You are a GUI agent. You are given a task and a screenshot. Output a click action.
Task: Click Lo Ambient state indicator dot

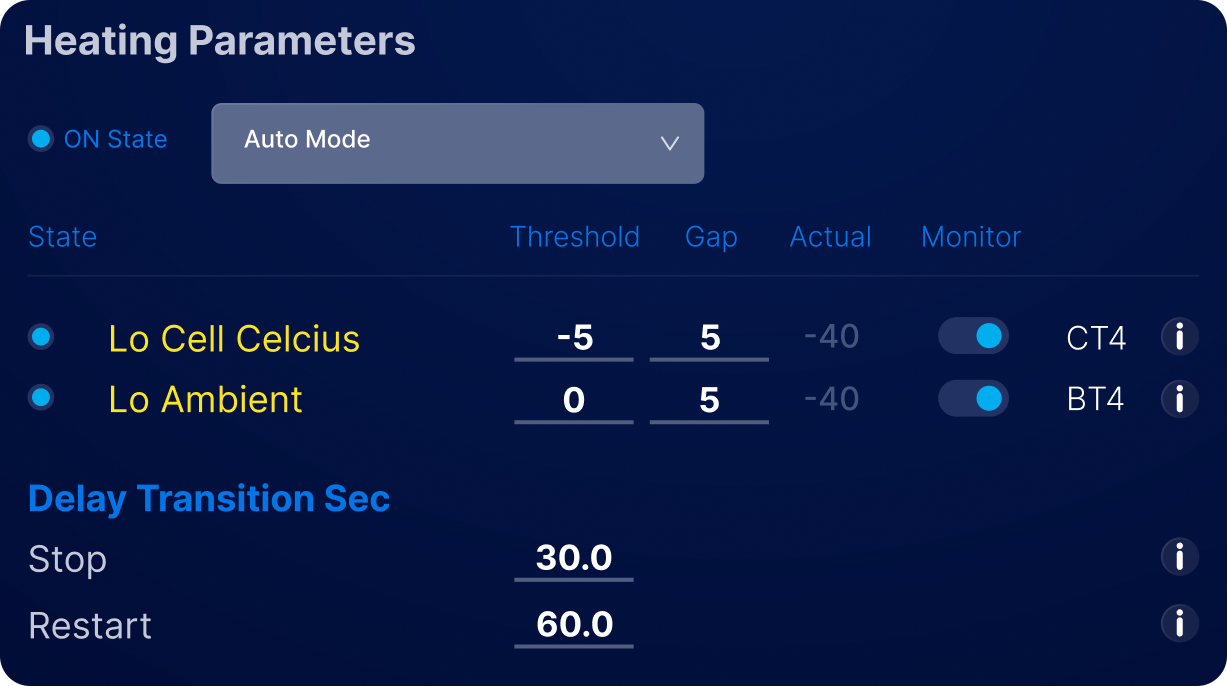click(41, 399)
